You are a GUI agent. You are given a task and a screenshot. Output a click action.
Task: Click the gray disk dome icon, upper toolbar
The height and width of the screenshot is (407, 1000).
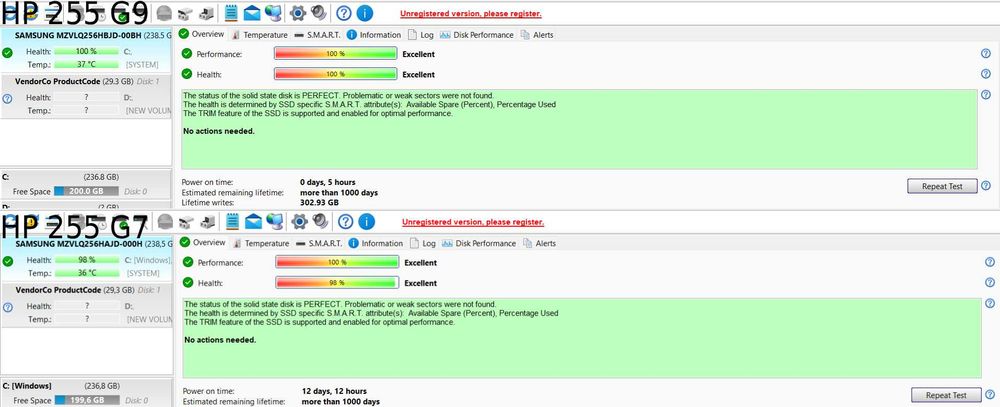coord(164,13)
